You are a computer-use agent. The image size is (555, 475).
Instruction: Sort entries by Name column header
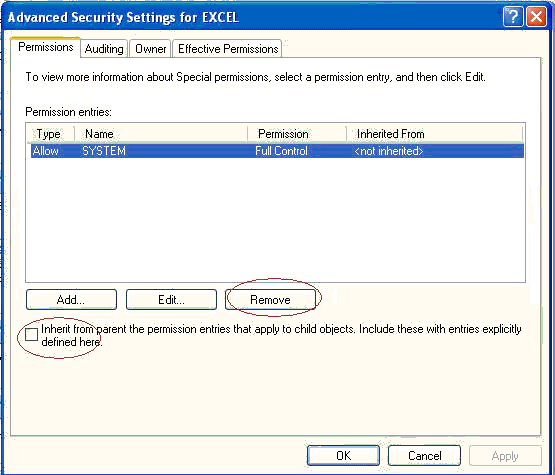161,134
